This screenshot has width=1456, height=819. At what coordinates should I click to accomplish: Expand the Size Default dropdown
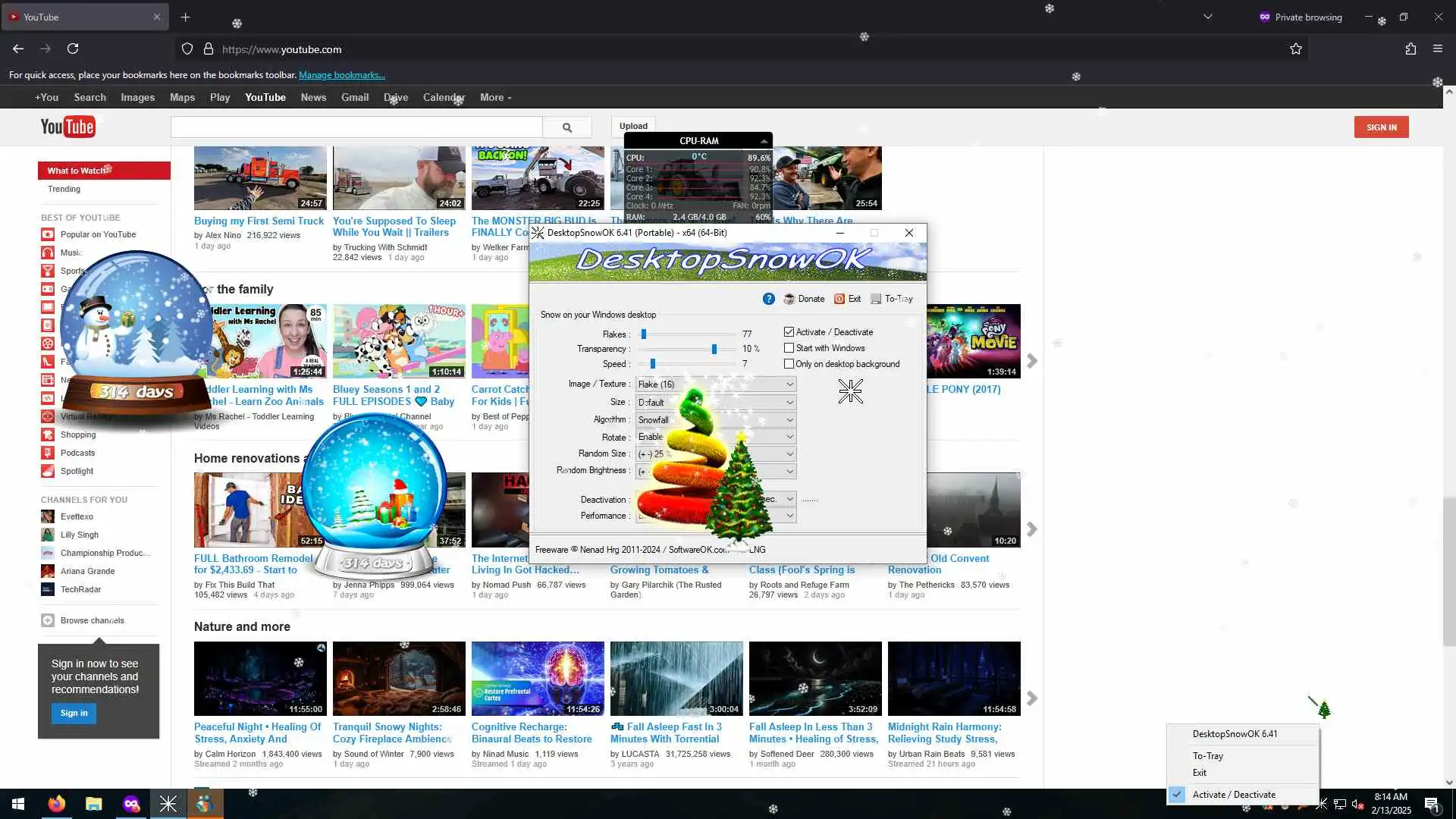click(789, 403)
